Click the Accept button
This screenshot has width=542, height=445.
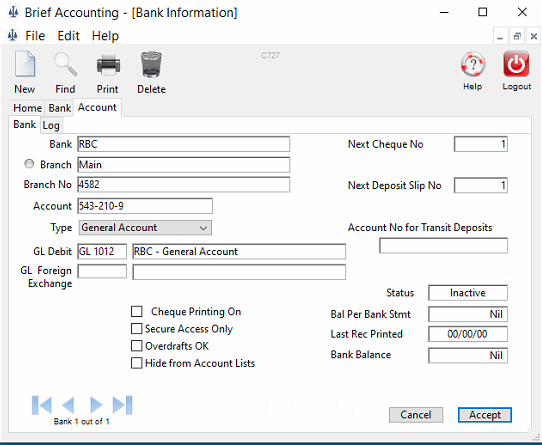tap(485, 415)
